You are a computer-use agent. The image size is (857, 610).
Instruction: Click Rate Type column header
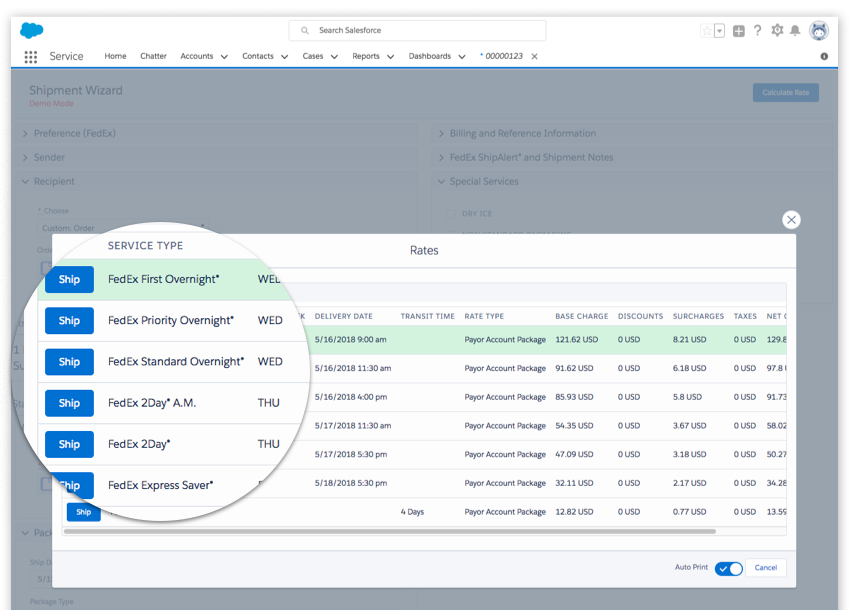(484, 316)
